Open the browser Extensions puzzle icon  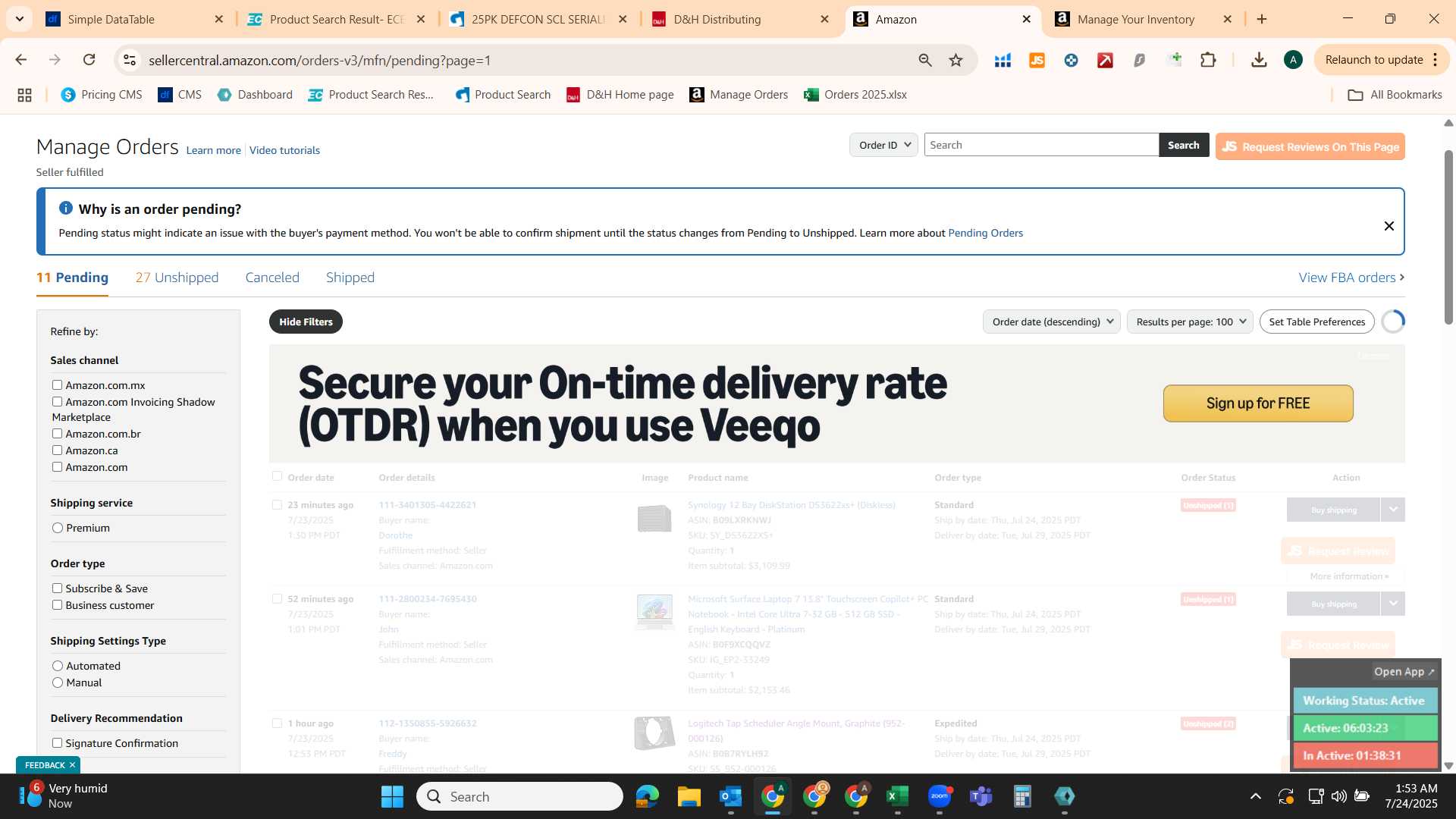coord(1209,60)
